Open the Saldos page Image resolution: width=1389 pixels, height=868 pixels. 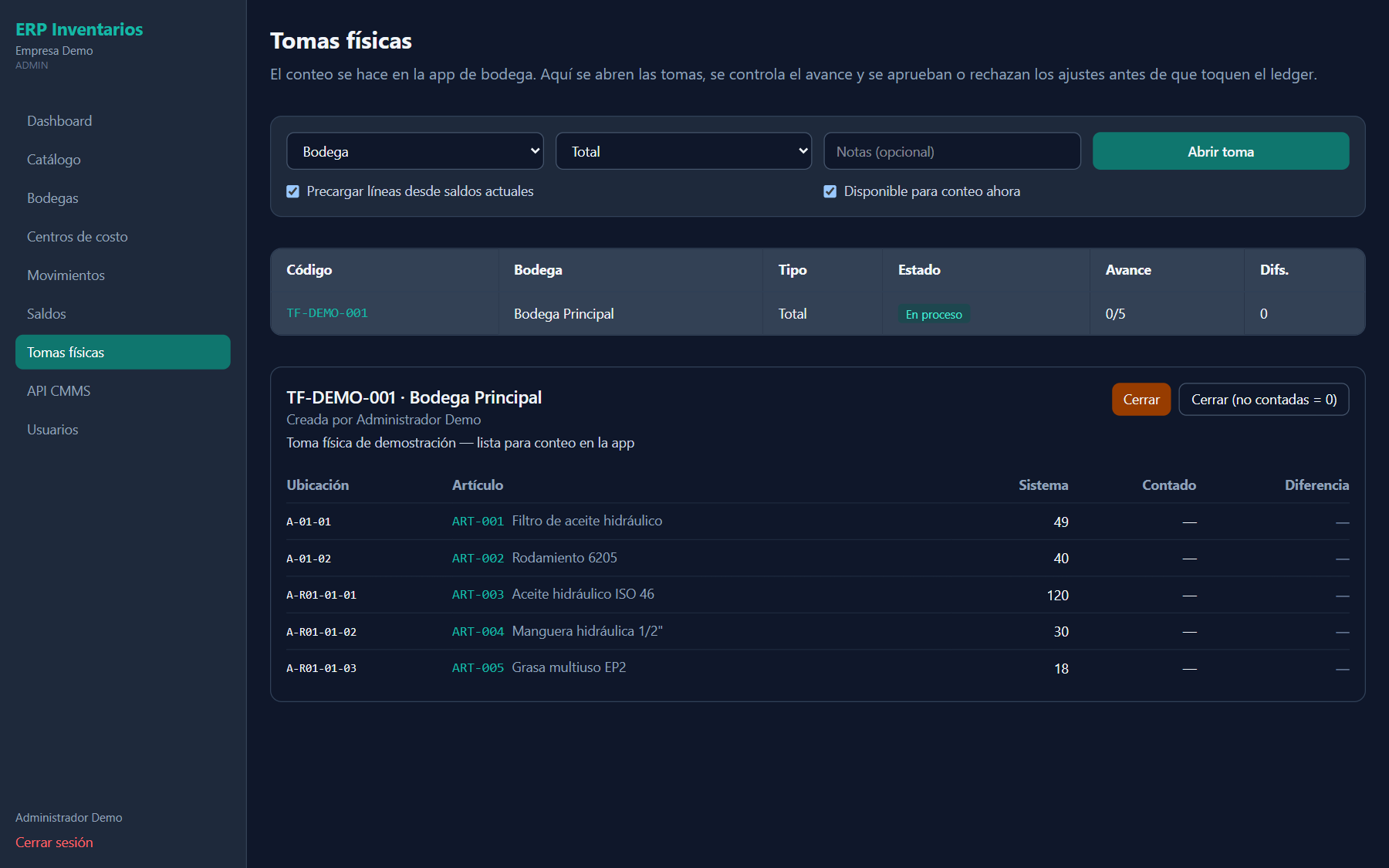click(123, 314)
